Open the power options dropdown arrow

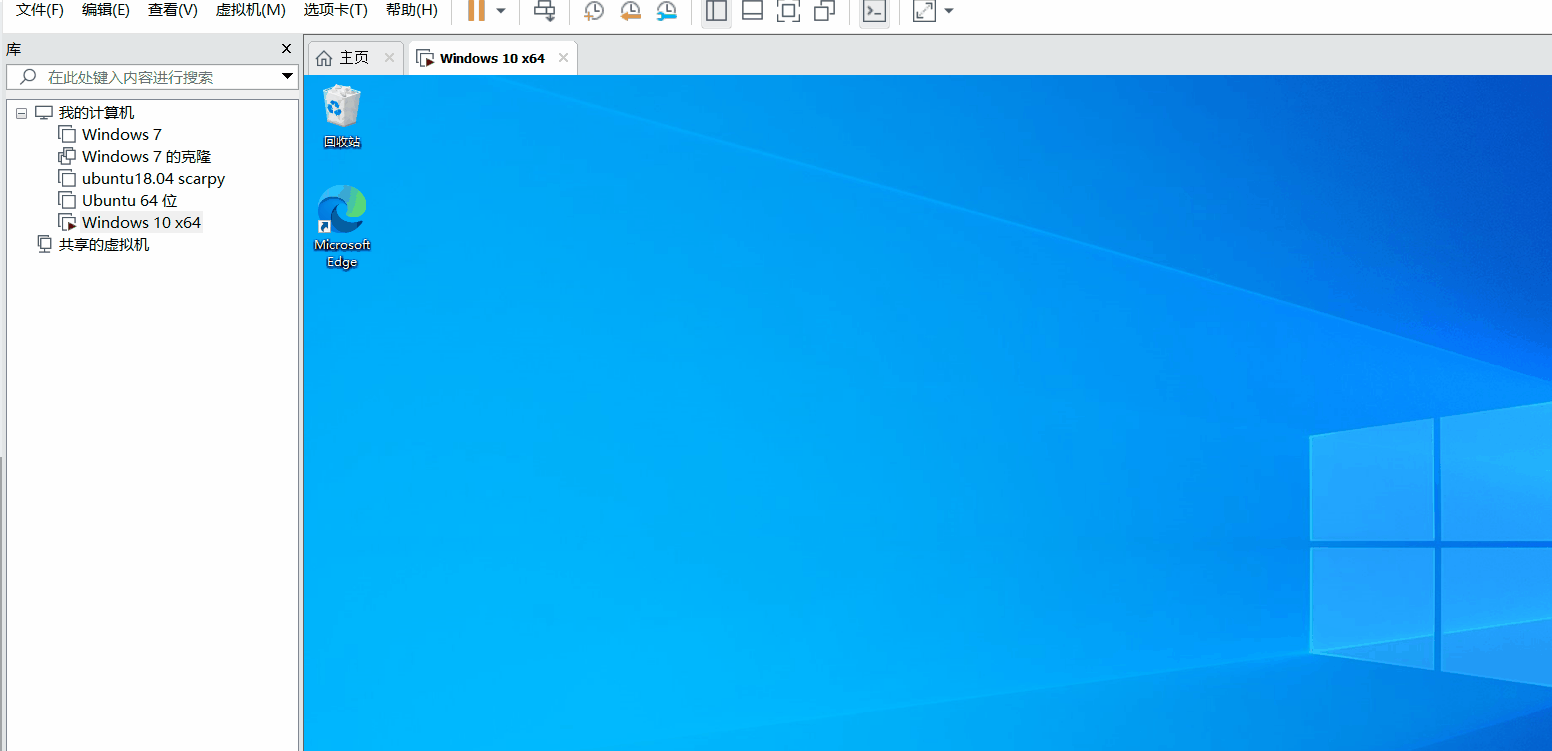(x=501, y=11)
